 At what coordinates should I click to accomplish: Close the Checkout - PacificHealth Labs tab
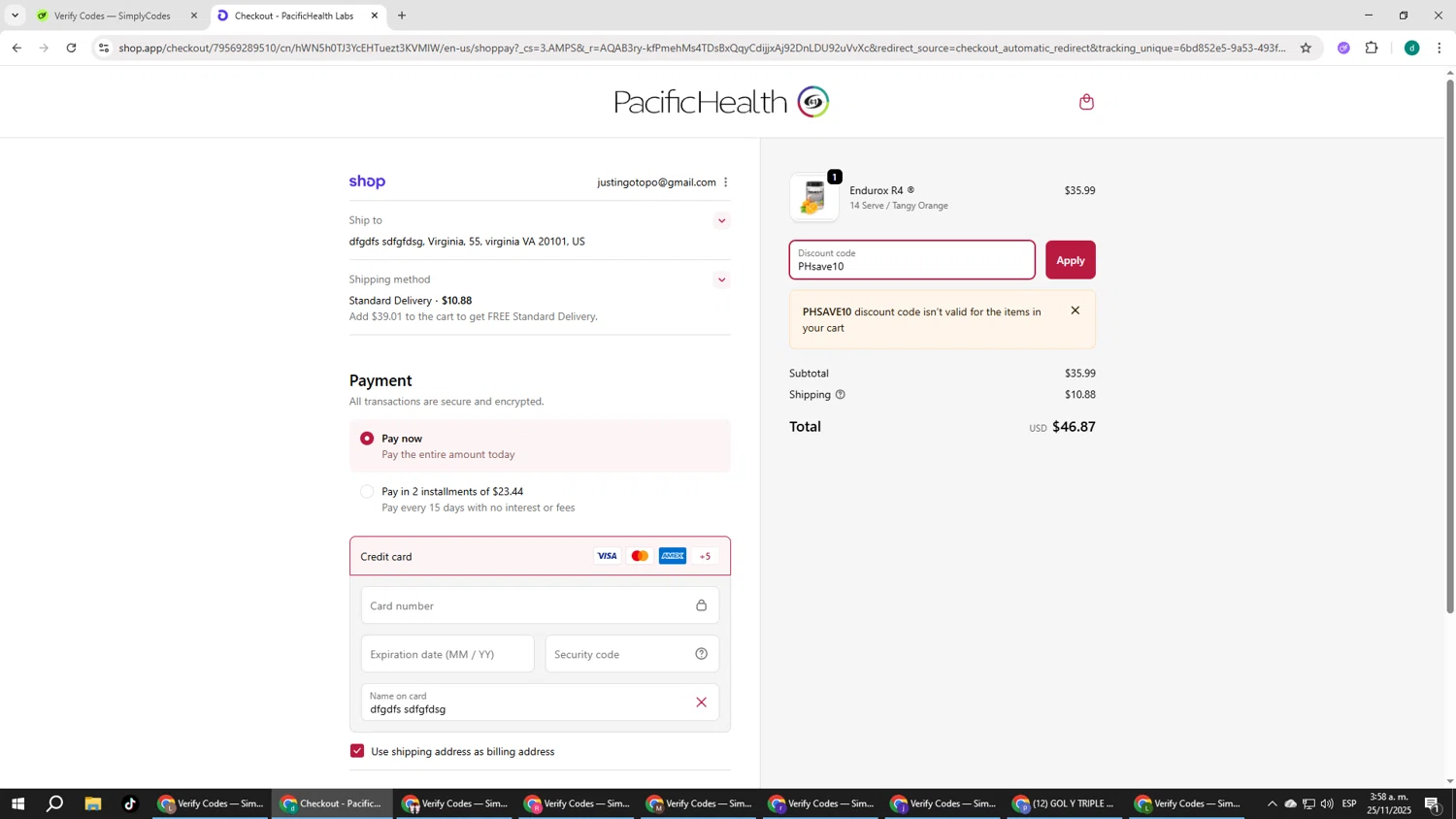[x=375, y=16]
